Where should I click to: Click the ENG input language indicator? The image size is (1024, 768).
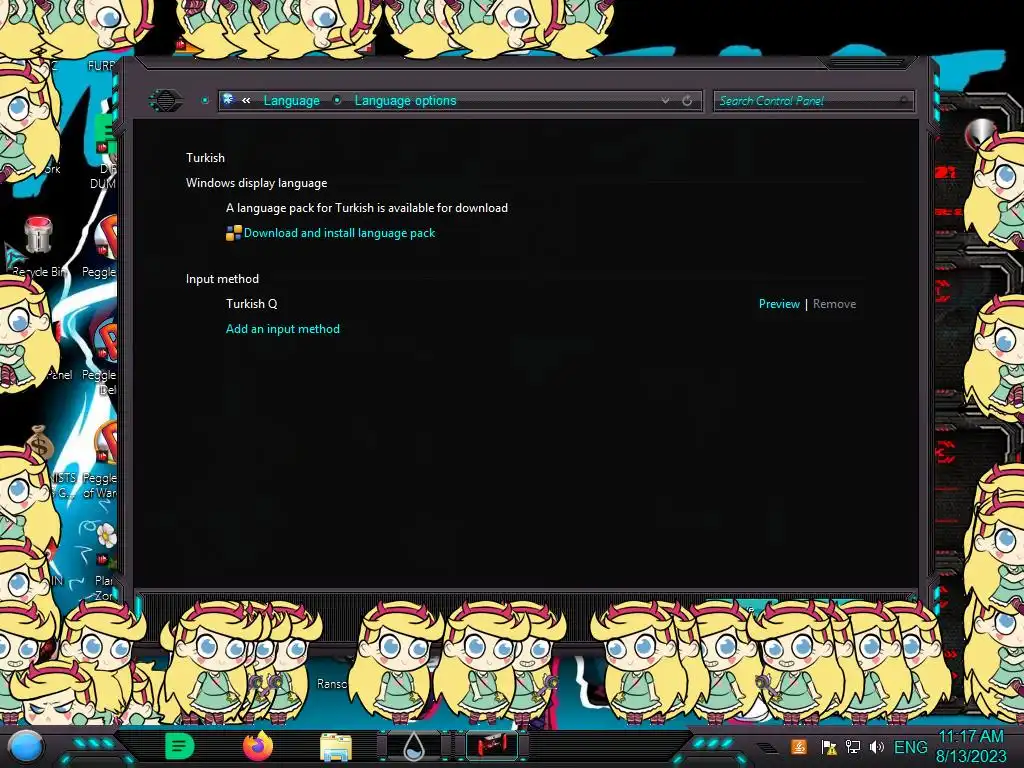[910, 747]
